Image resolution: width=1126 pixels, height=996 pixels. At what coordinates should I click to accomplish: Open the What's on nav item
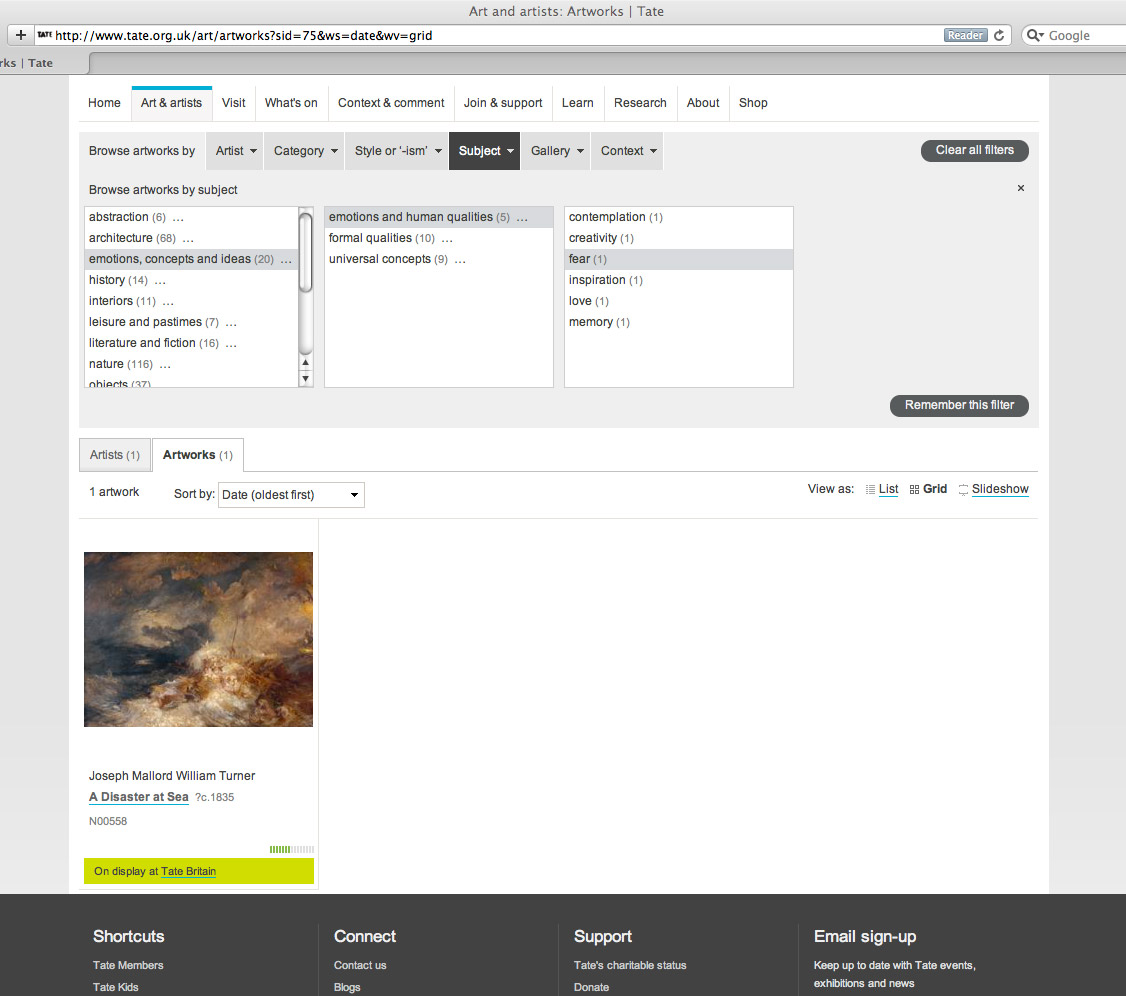(x=291, y=103)
